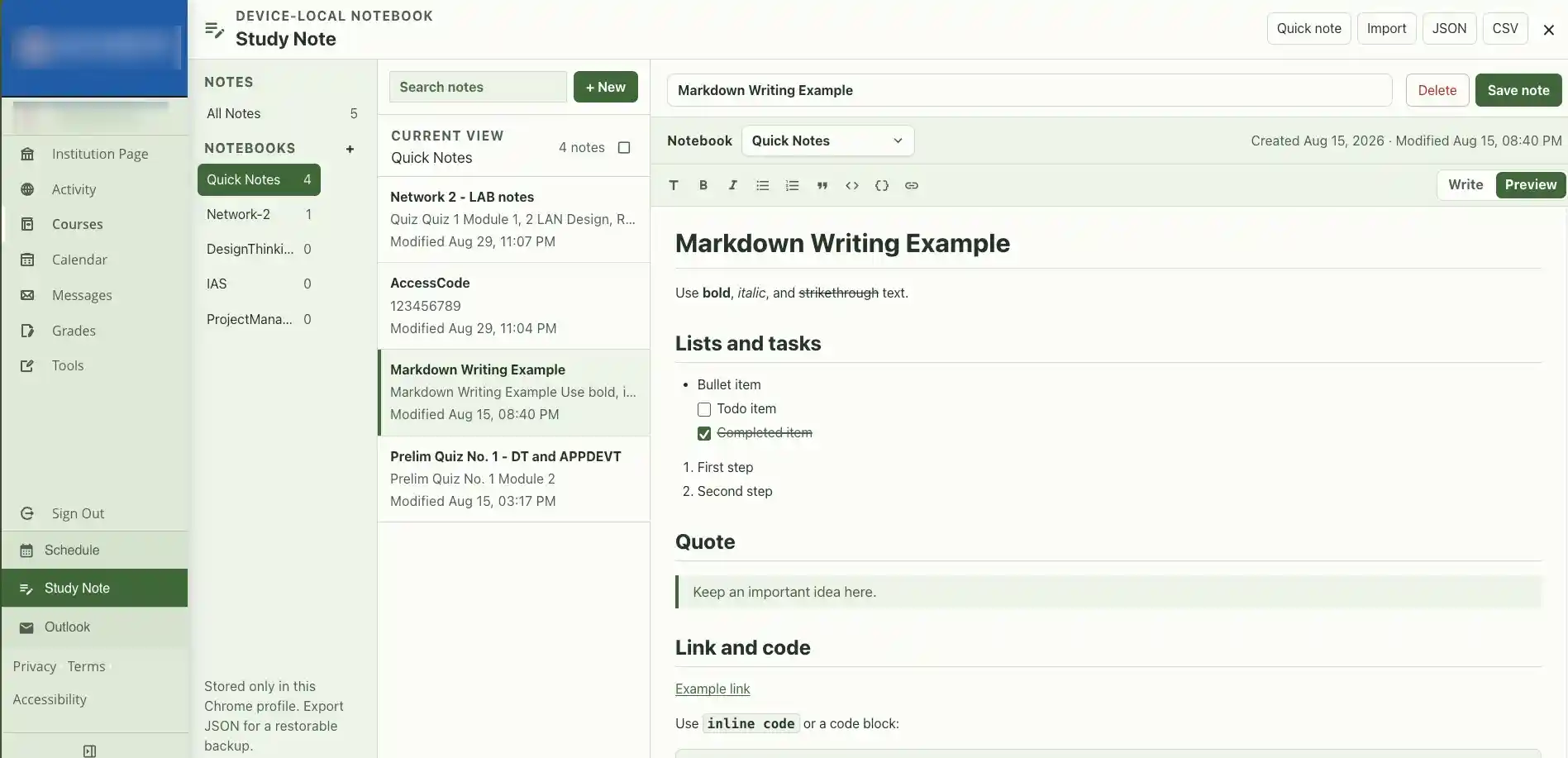Insert a link using the chain icon
1568x758 pixels.
tap(911, 185)
